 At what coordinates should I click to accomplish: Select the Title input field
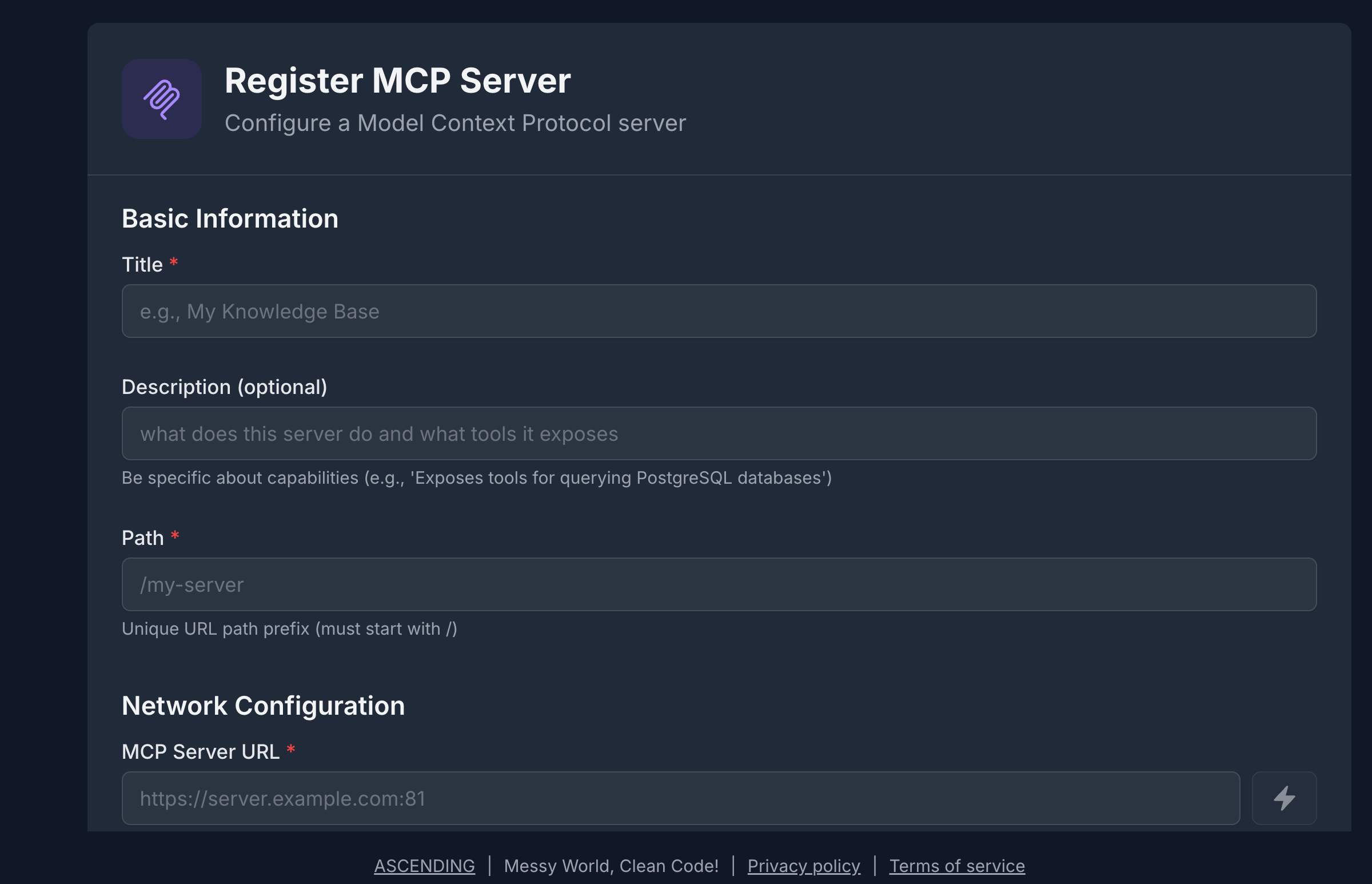[x=689, y=311]
